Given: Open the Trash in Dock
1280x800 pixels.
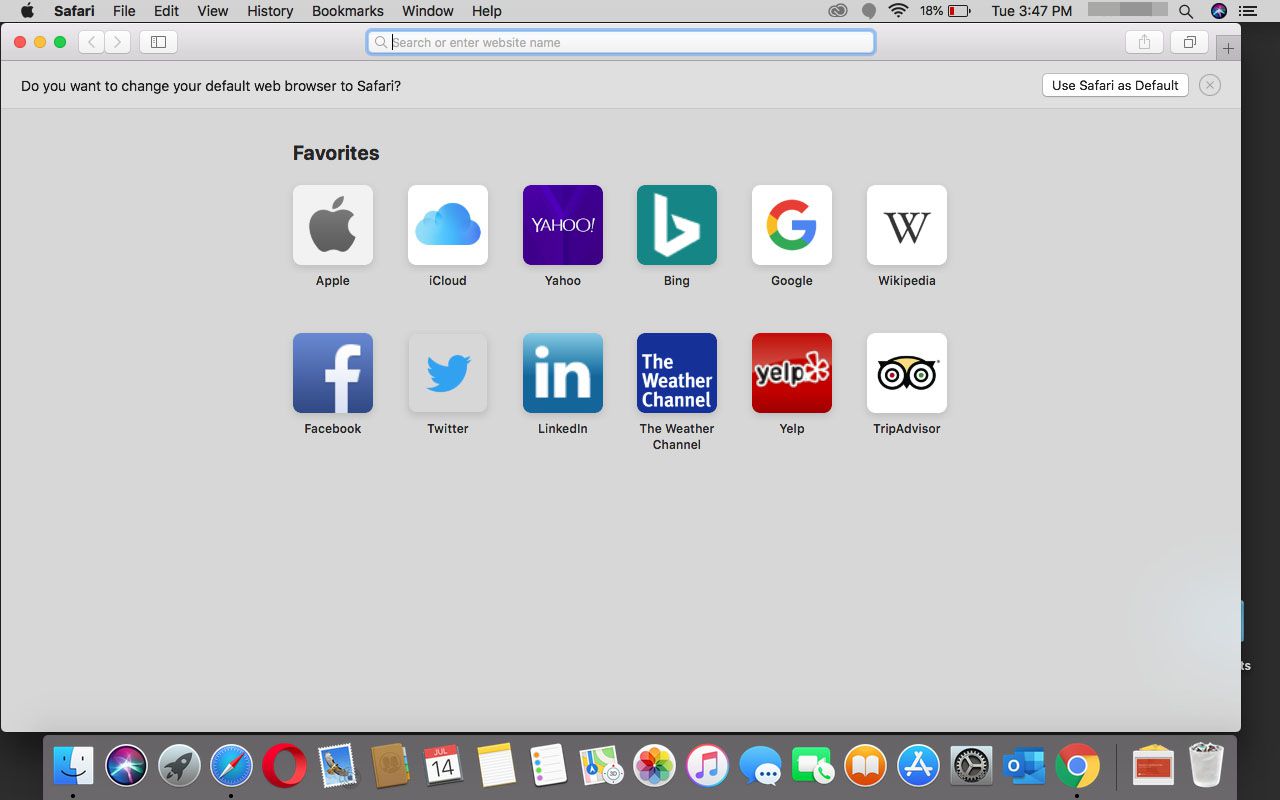Looking at the screenshot, I should (1207, 765).
